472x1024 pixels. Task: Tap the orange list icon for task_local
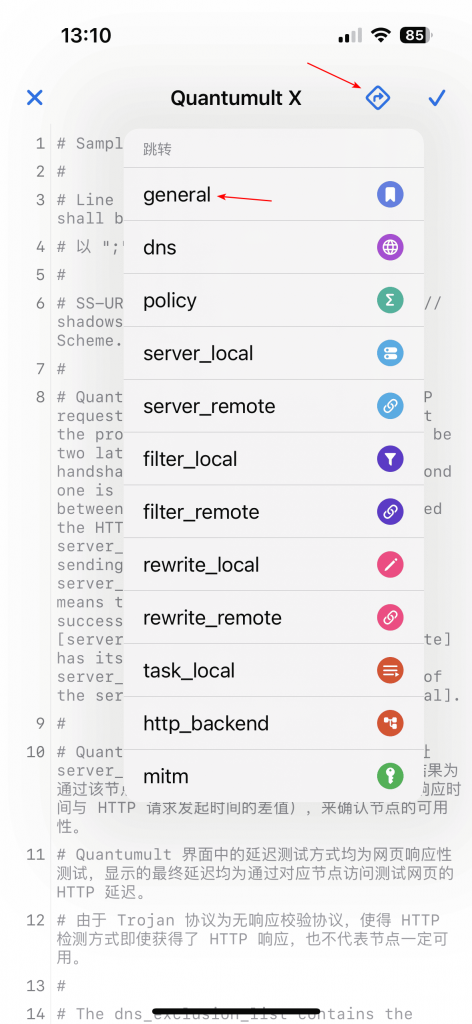pos(390,671)
